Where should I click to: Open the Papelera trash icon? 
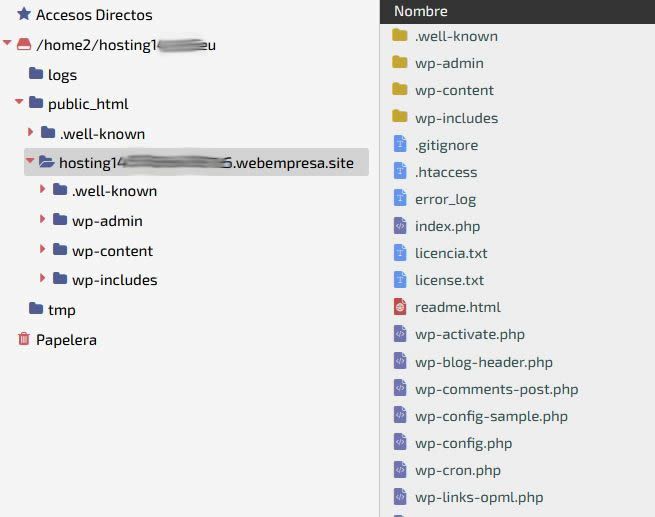24,339
